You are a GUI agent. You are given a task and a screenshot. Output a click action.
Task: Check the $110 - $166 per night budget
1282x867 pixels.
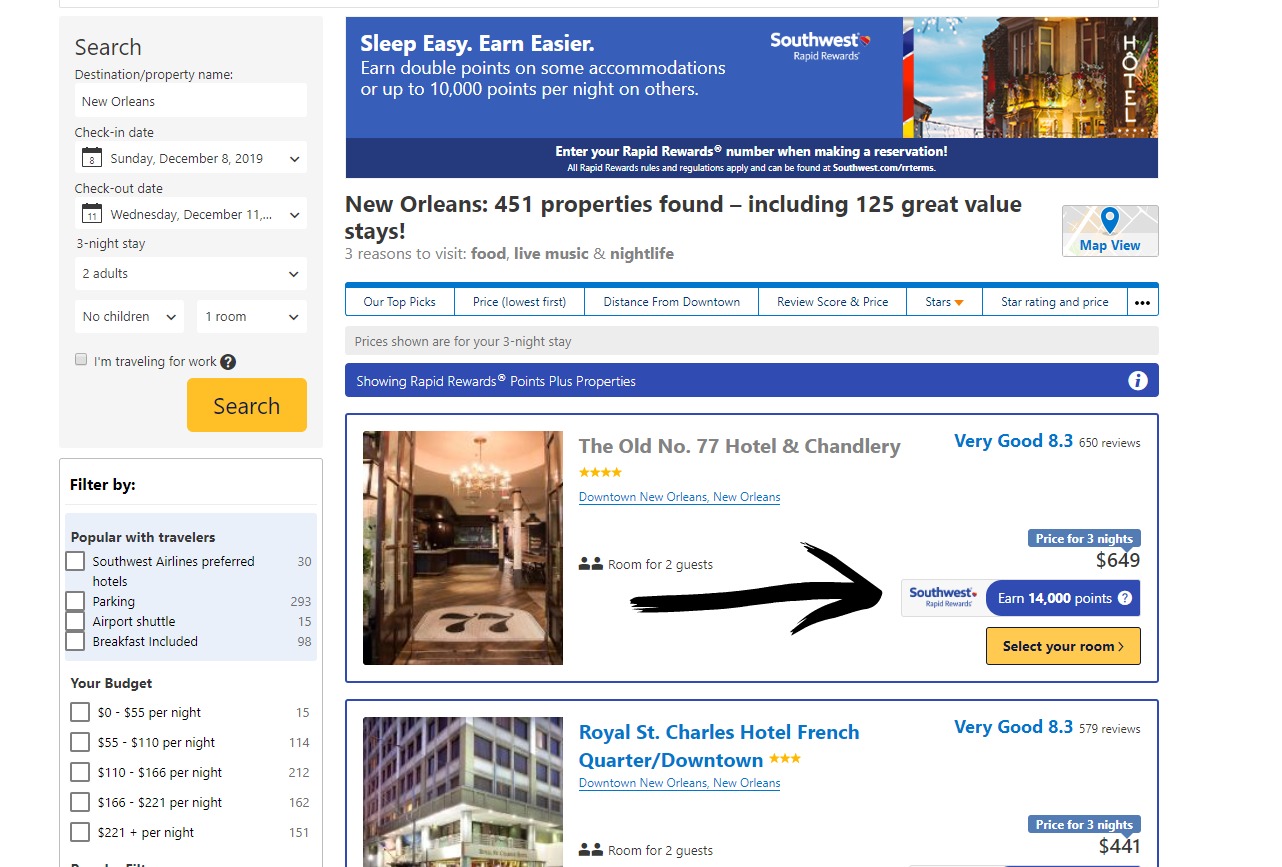pos(80,772)
